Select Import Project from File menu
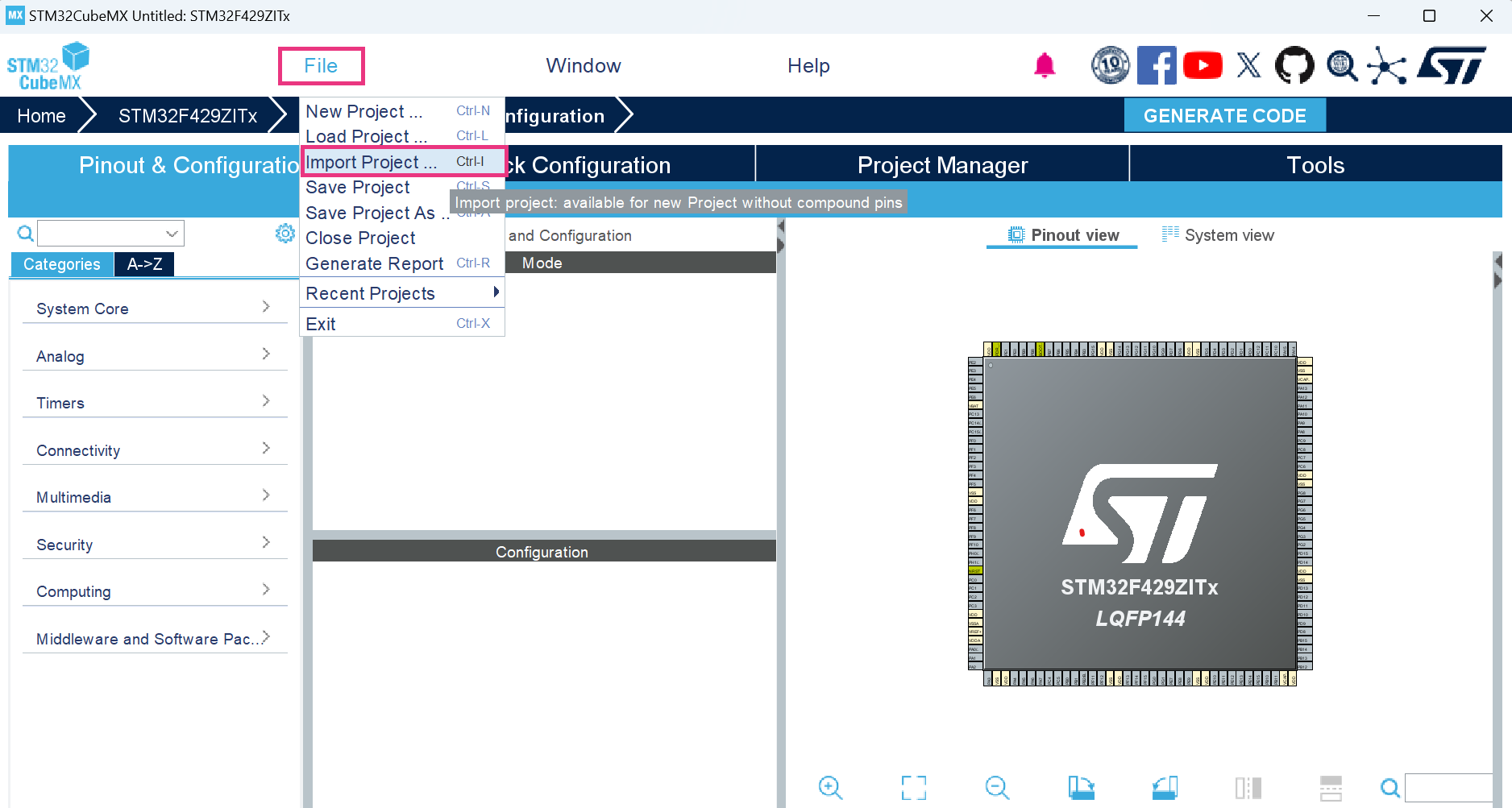 click(x=372, y=162)
